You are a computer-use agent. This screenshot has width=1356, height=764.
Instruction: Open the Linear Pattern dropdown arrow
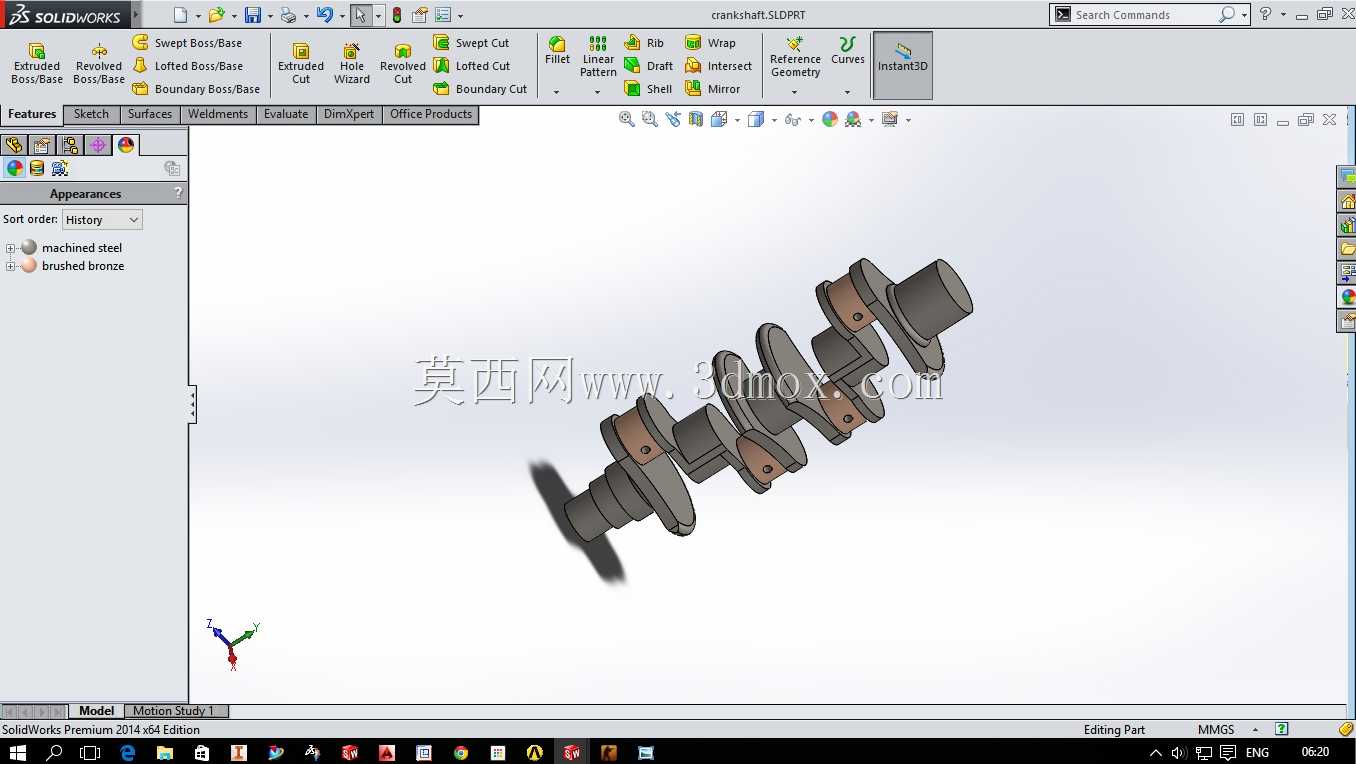click(x=598, y=92)
